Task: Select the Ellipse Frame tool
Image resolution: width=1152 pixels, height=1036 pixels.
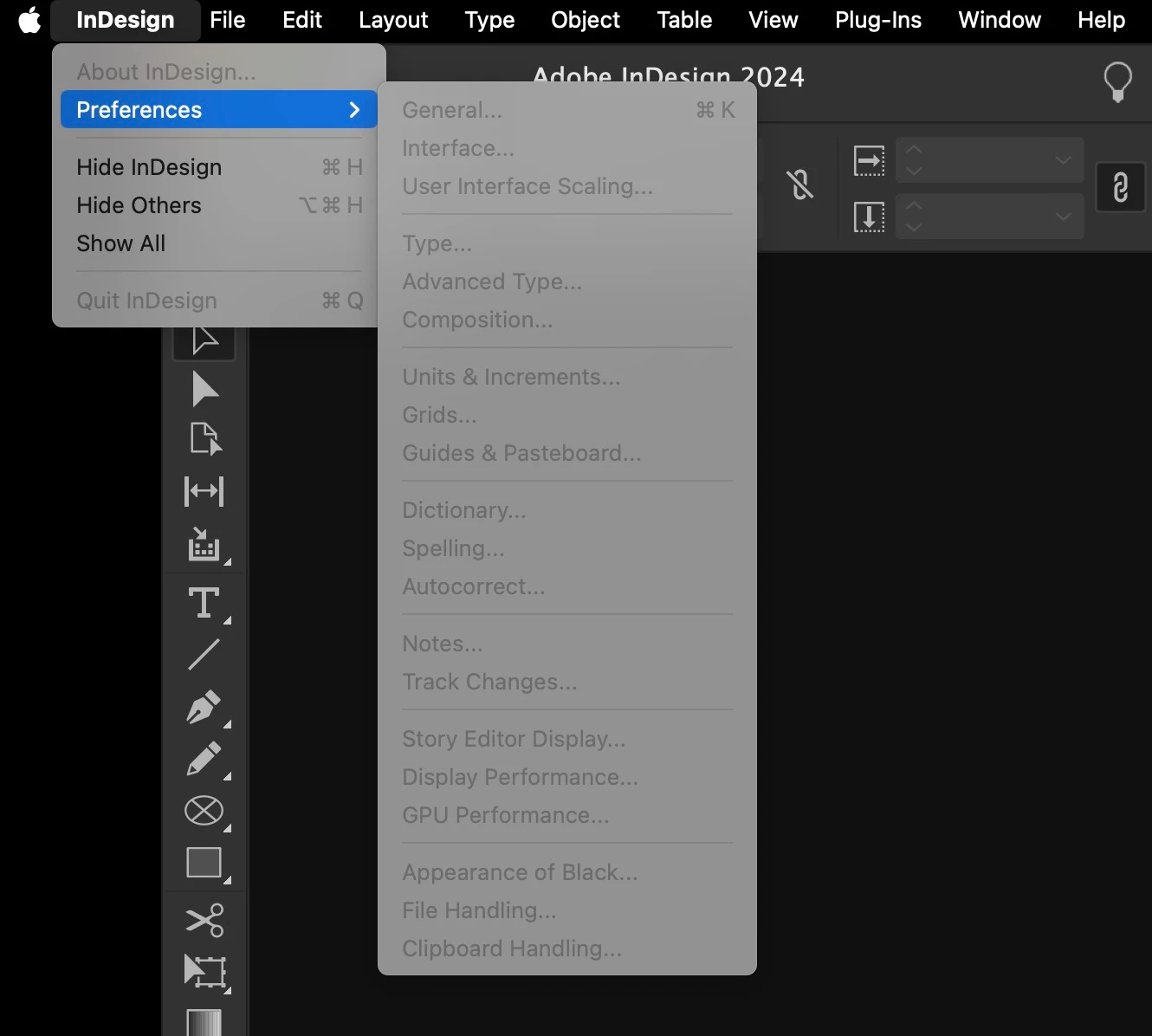Action: (x=204, y=811)
